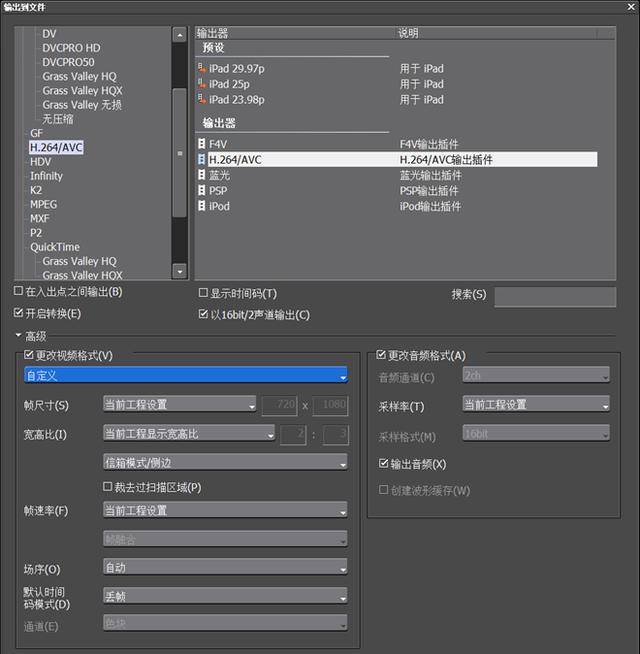The height and width of the screenshot is (654, 640).
Task: Open the 帧尺寸(S) dropdown
Action: (180, 404)
